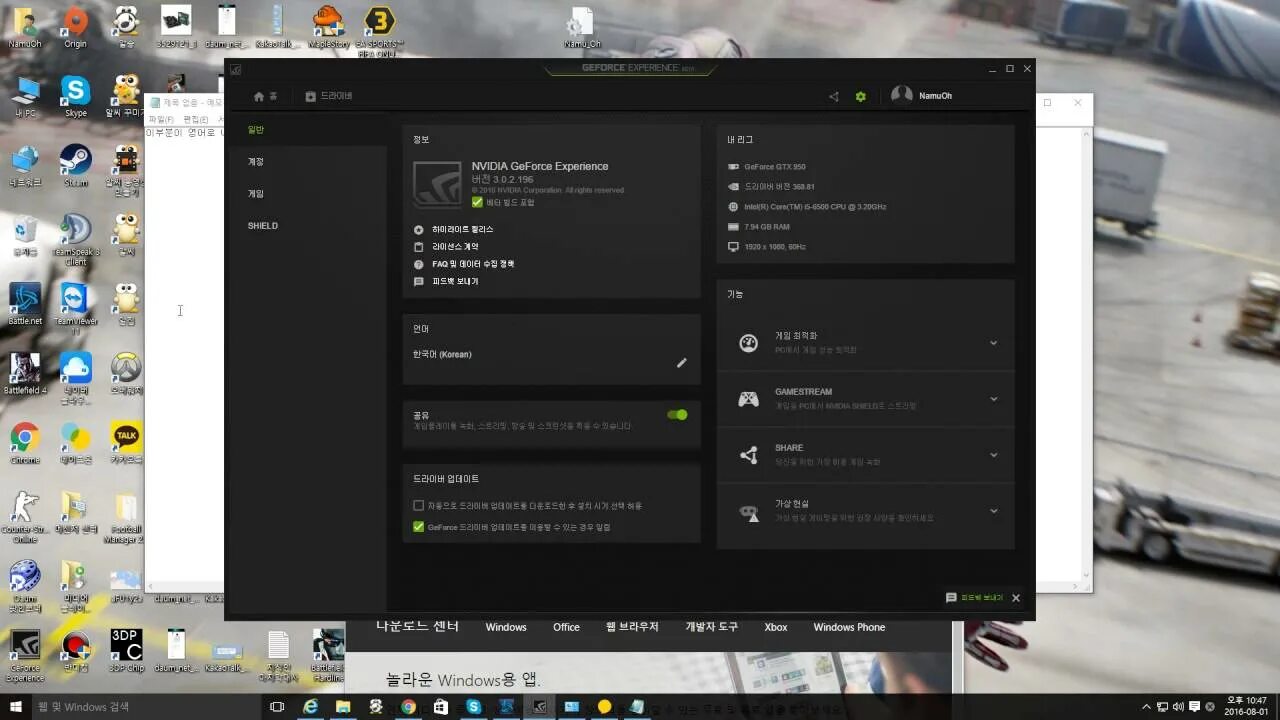Expand the SHARE section
The height and width of the screenshot is (720, 1280).
coord(993,454)
